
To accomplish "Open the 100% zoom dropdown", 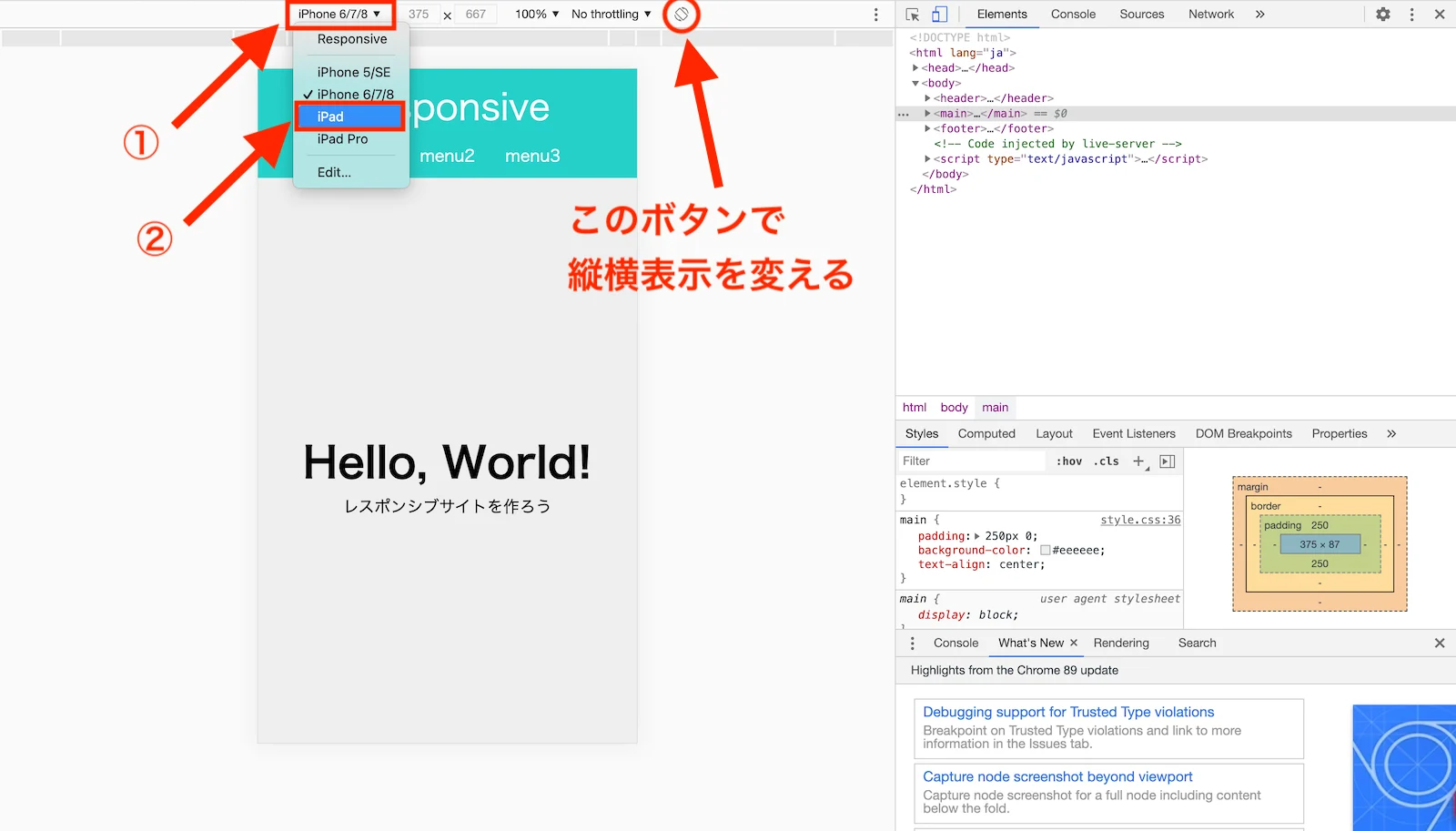I will 536,15.
